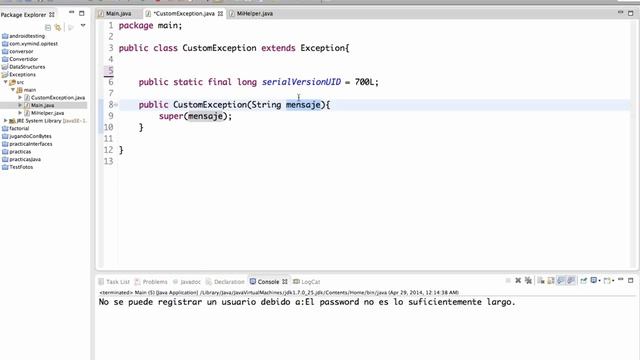Click the Exceptions project icon
This screenshot has height=360, width=640.
(5, 75)
